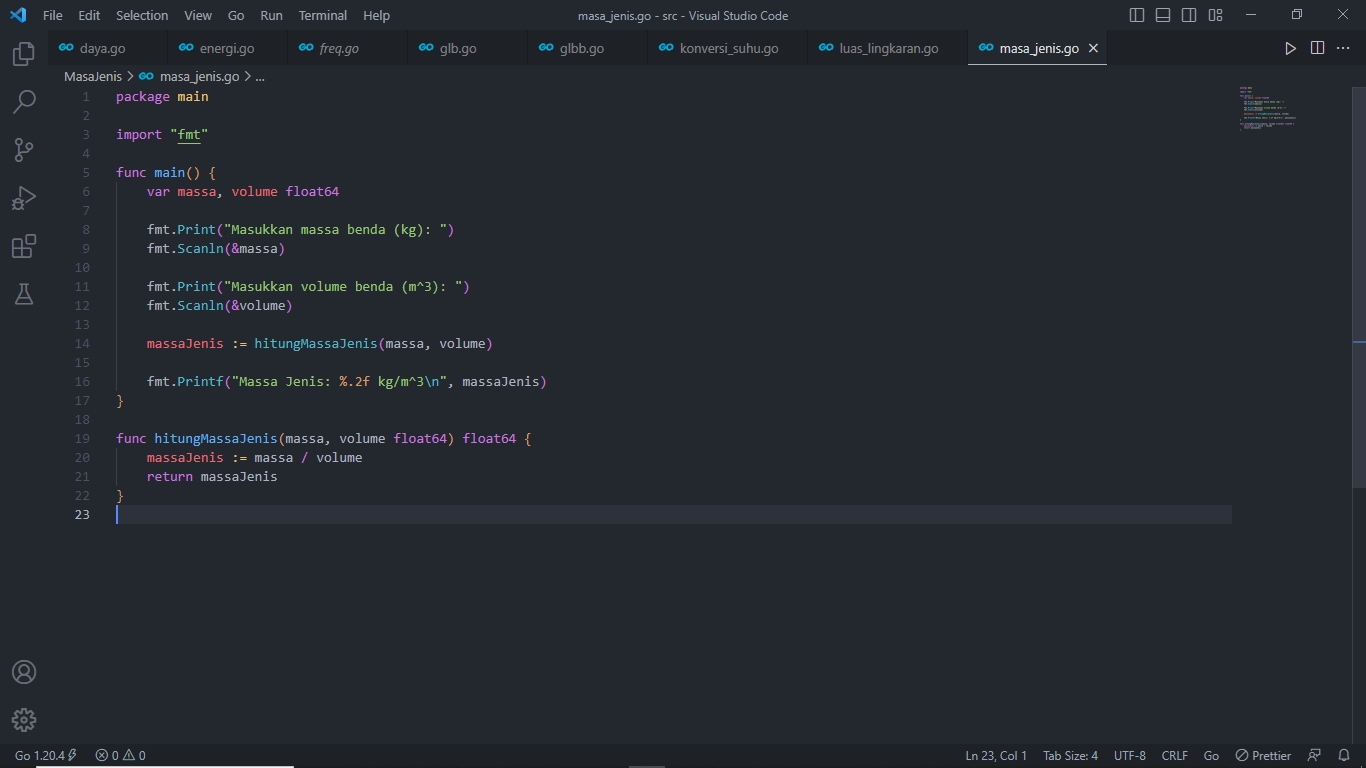Open the Customize Layout icon
1366x768 pixels.
pyautogui.click(x=1215, y=15)
